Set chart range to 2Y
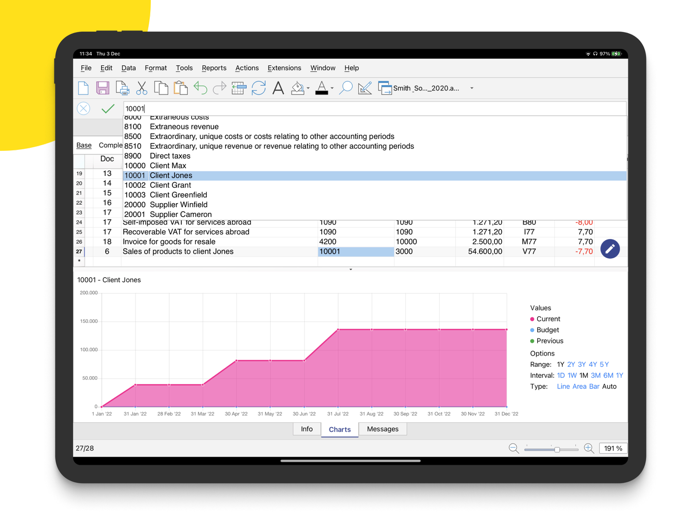The width and height of the screenshot is (700, 525). point(571,364)
